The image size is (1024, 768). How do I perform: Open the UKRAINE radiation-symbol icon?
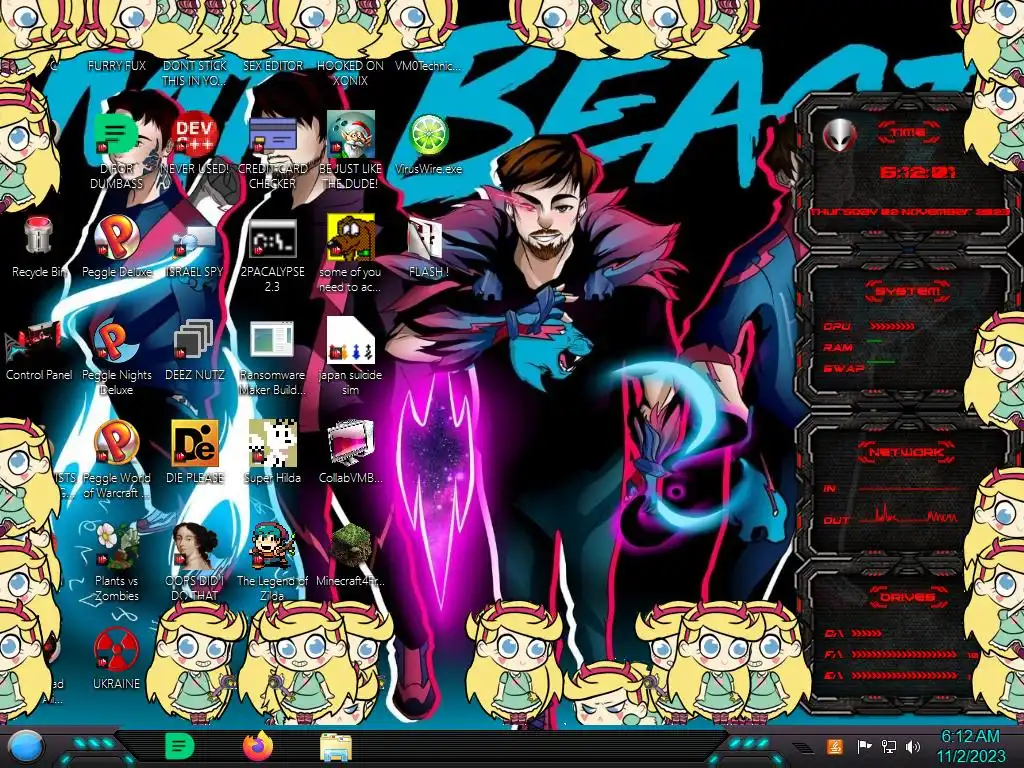click(x=116, y=650)
